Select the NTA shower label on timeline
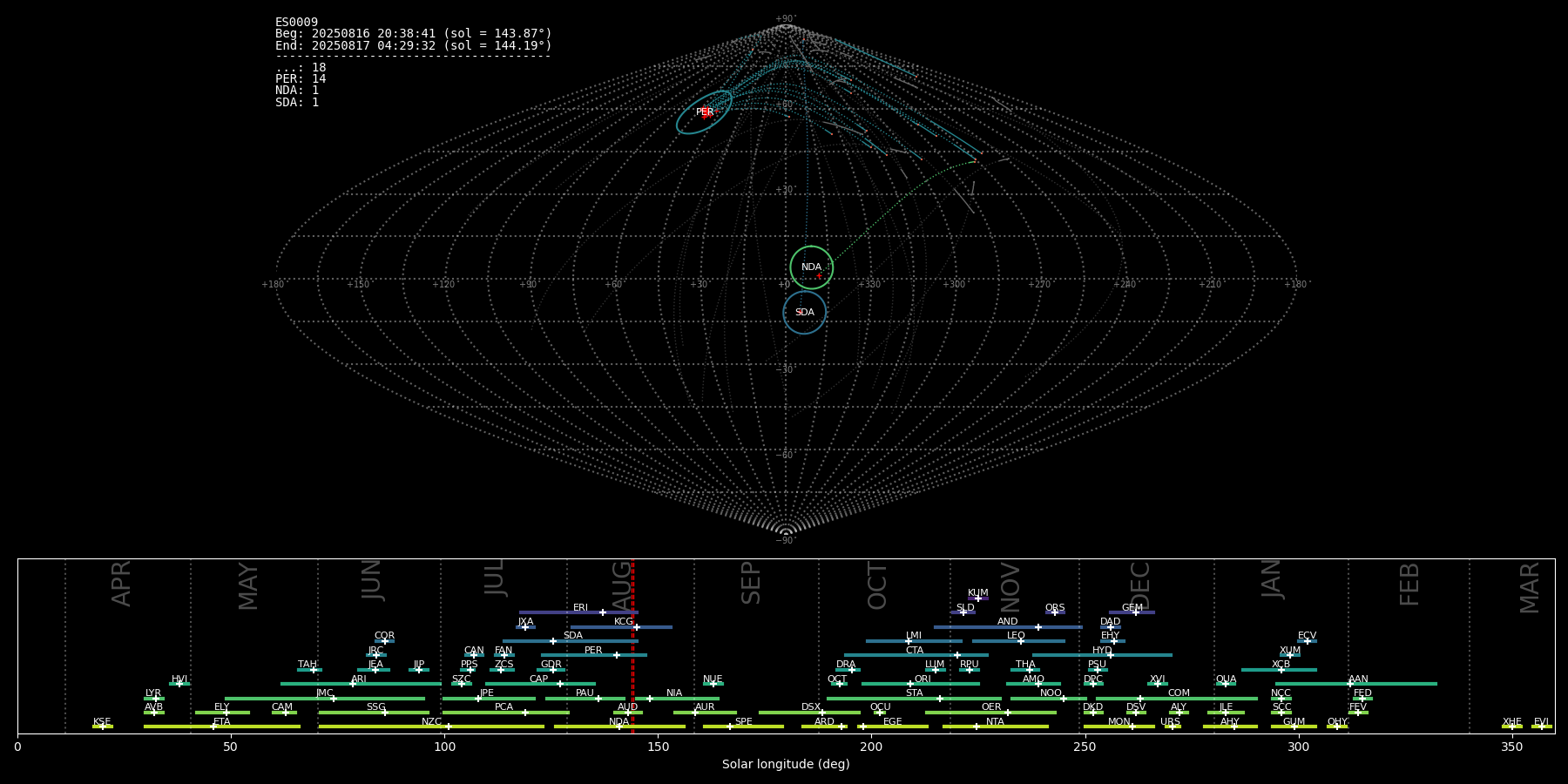1568x784 pixels. pos(995,722)
